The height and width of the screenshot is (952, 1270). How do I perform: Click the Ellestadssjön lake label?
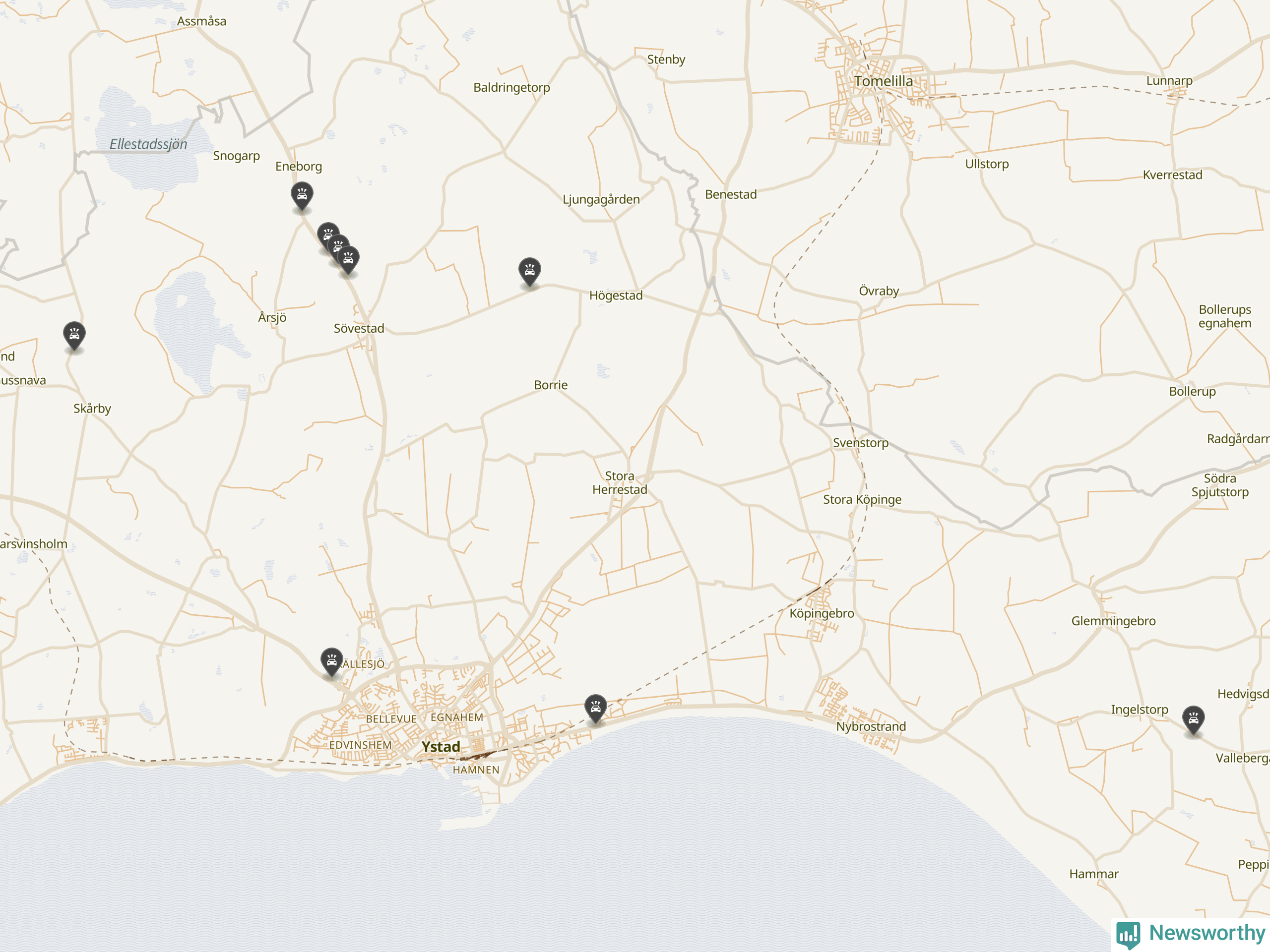(x=148, y=144)
